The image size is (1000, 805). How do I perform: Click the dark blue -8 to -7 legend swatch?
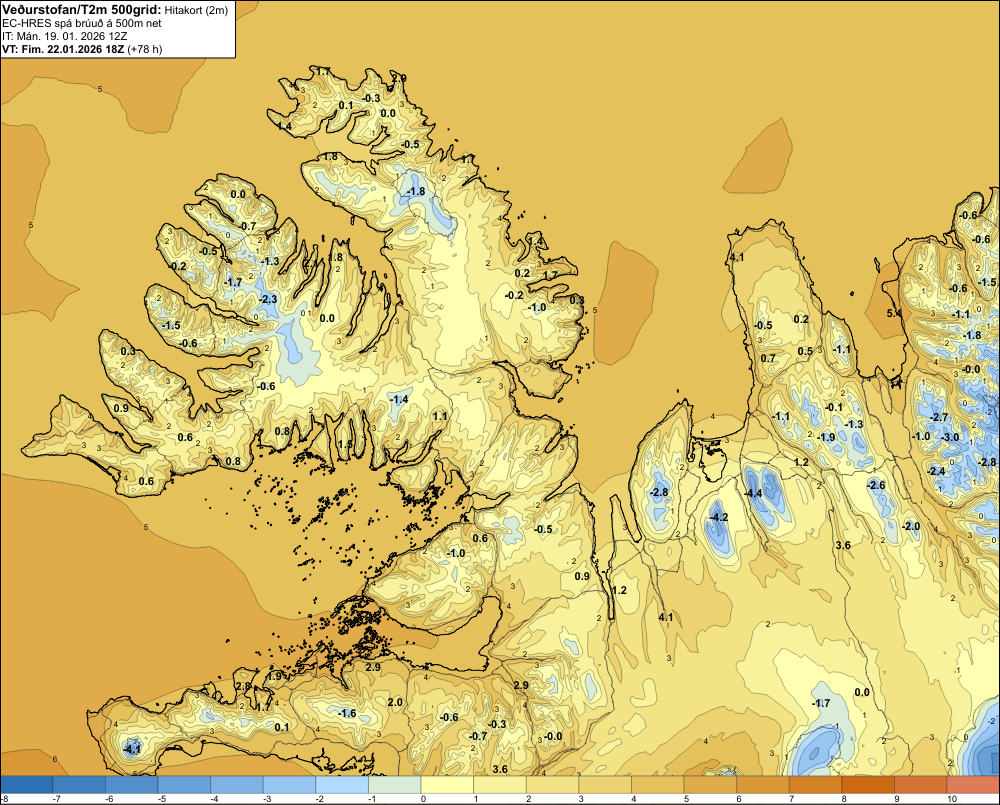tap(27, 784)
